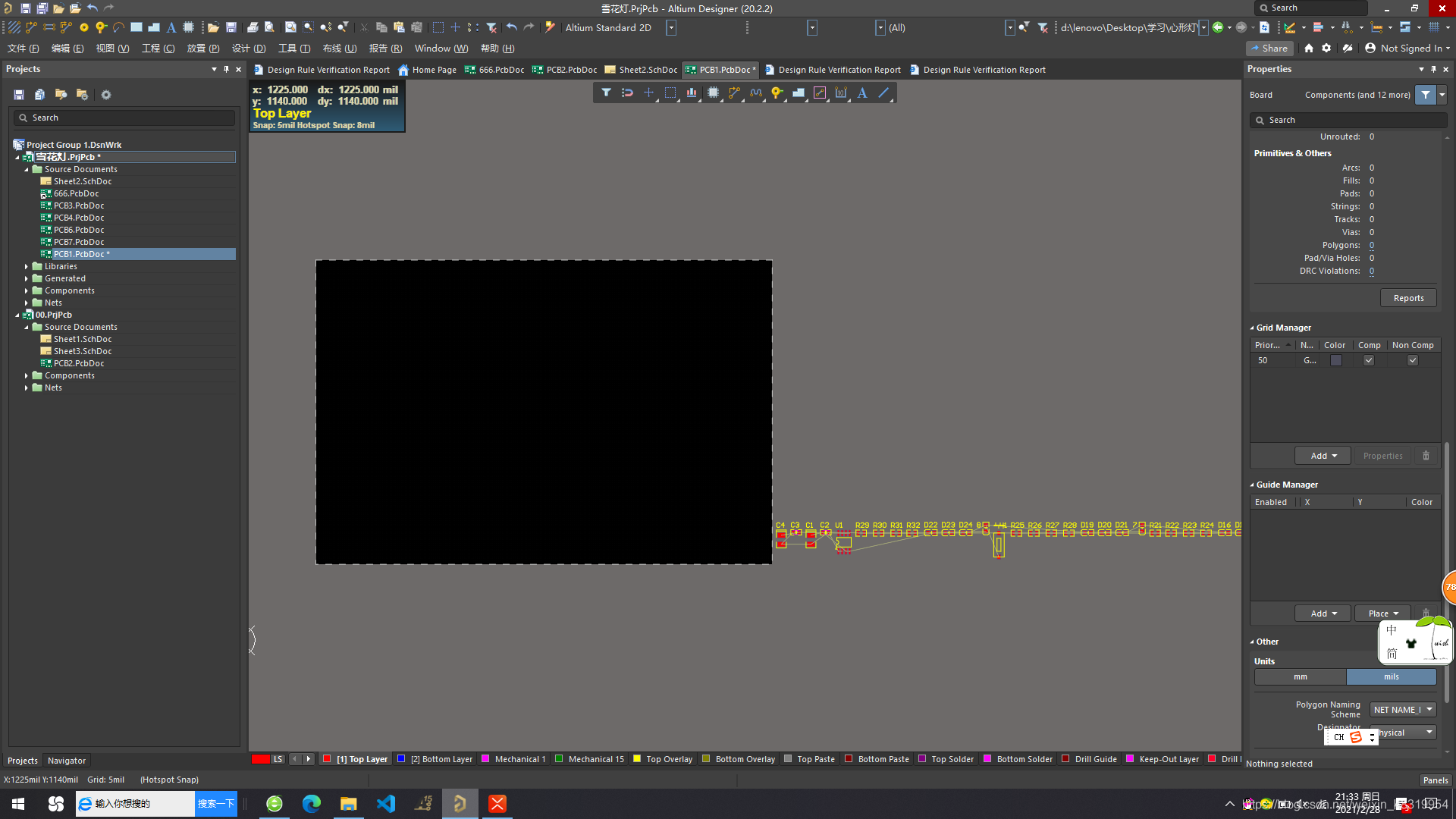The height and width of the screenshot is (819, 1456).
Task: Toggle the Top Layer checkbox in layer bar
Action: pos(327,758)
